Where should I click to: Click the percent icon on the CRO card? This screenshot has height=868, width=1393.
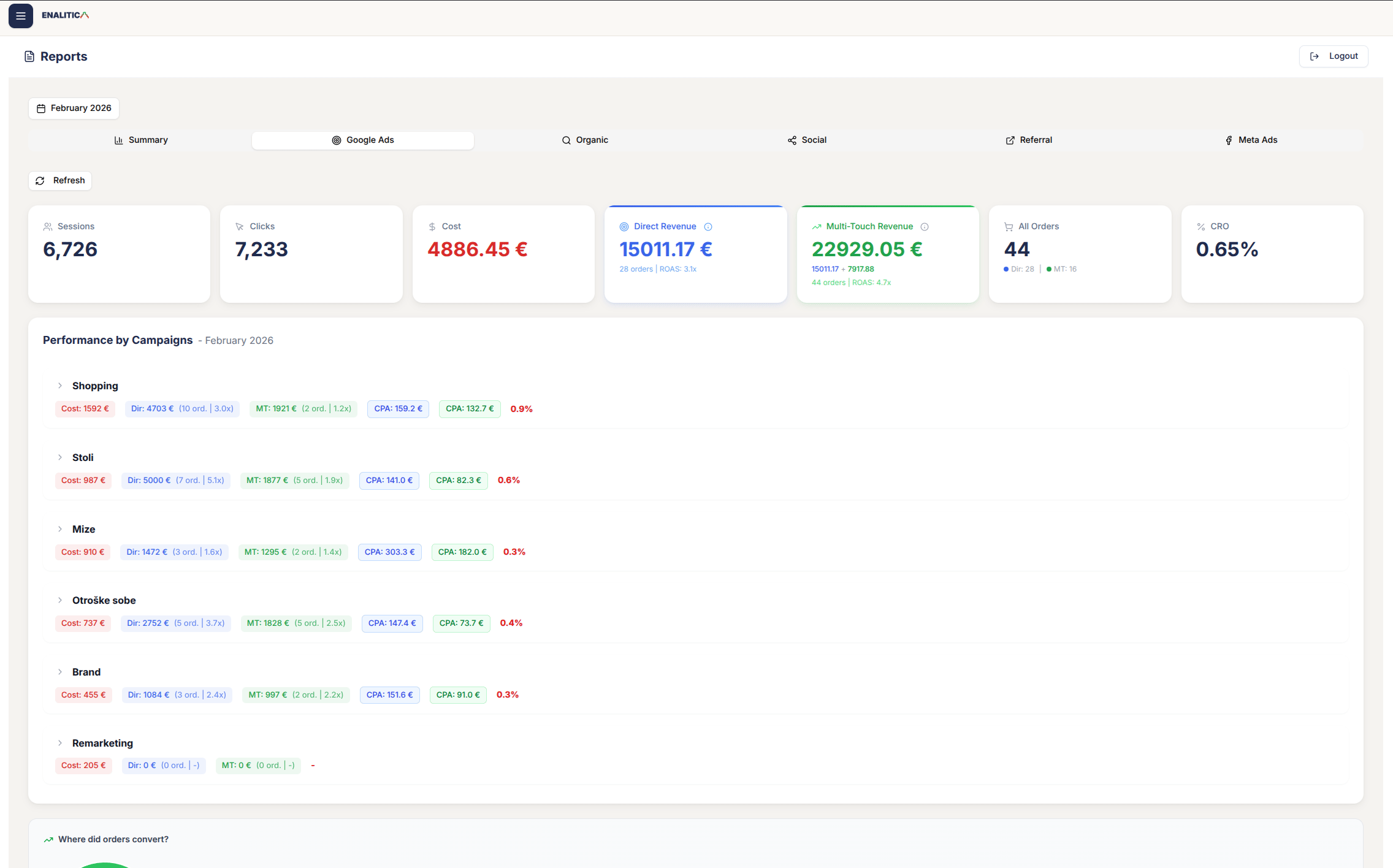(1200, 226)
